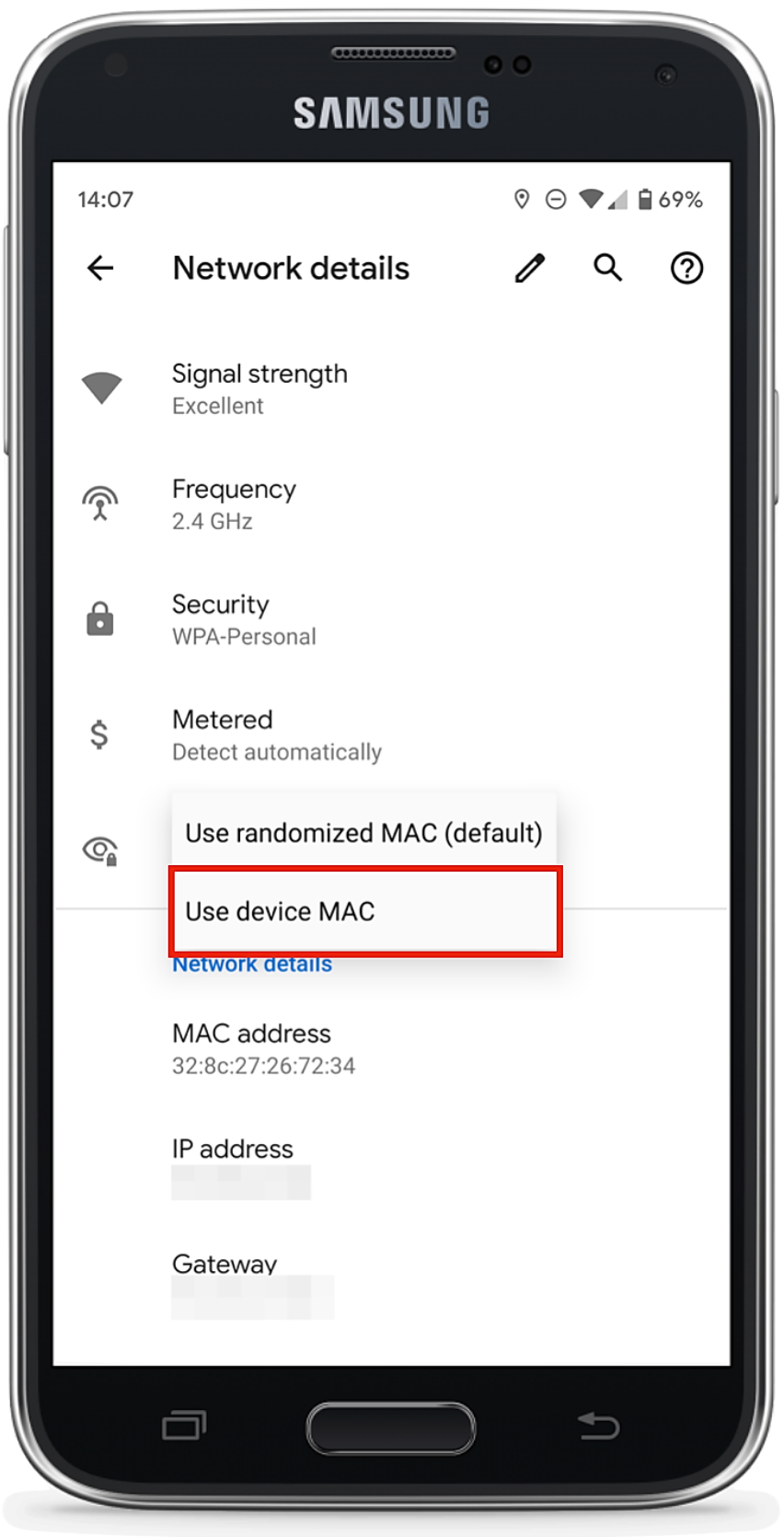
Task: Tap the Network details blue heading
Action: tap(252, 964)
